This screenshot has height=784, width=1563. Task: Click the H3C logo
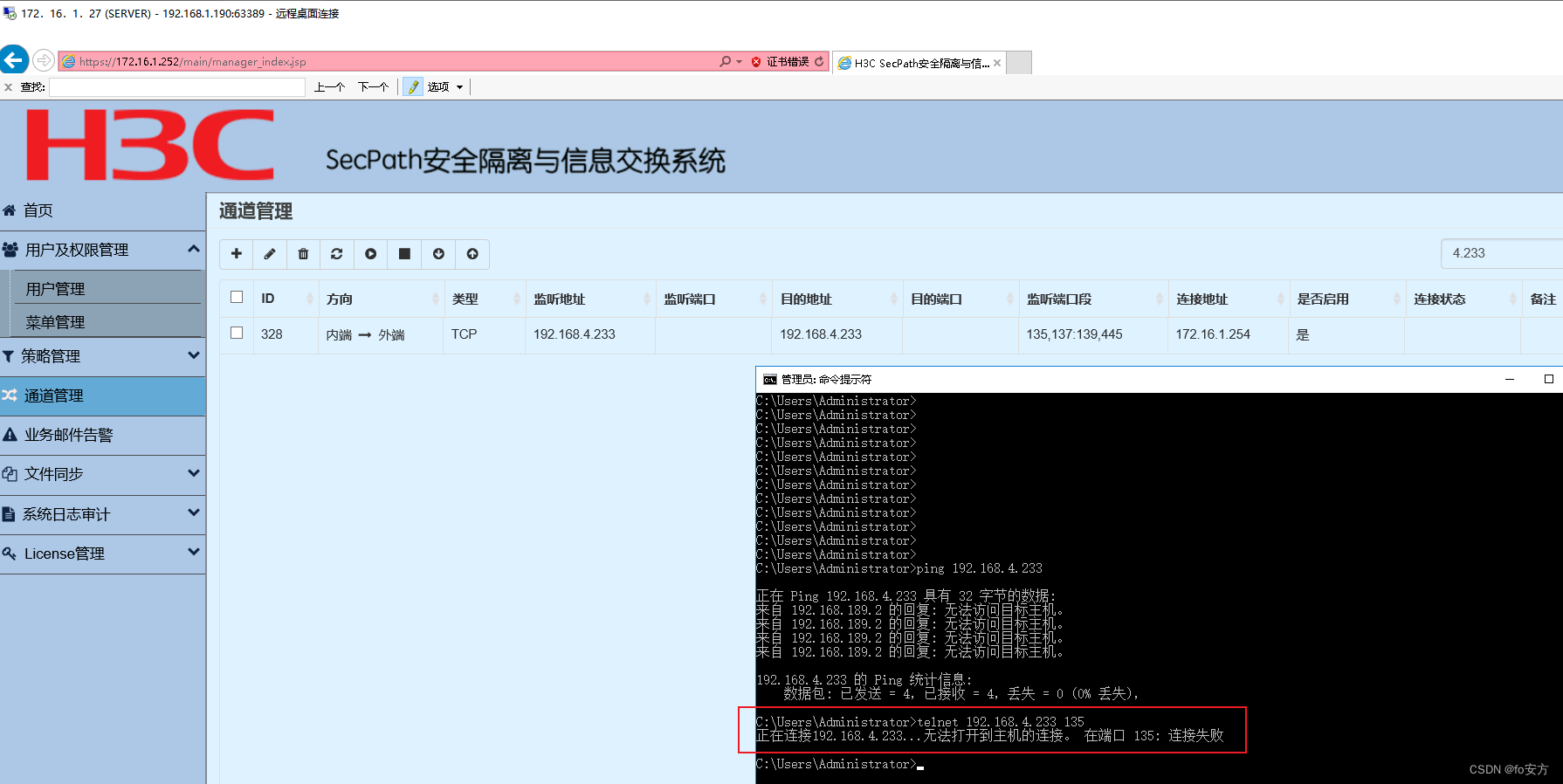[x=150, y=144]
